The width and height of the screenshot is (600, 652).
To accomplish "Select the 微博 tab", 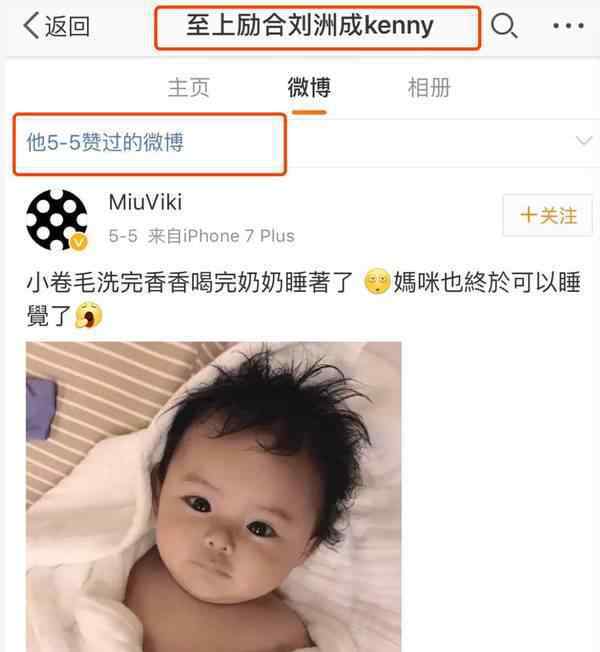I will 309,88.
